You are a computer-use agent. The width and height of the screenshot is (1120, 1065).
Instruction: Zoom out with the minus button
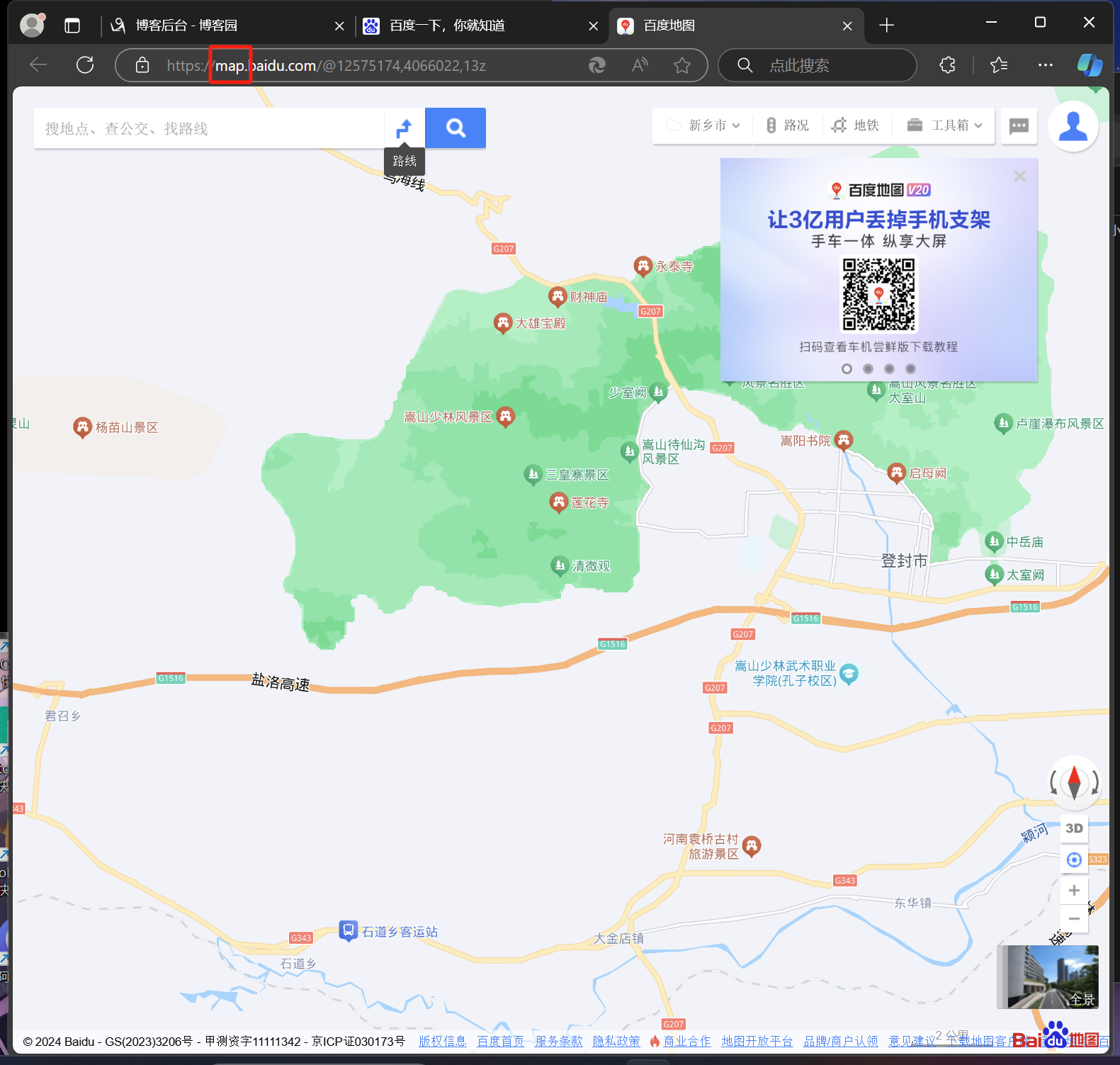point(1074,918)
